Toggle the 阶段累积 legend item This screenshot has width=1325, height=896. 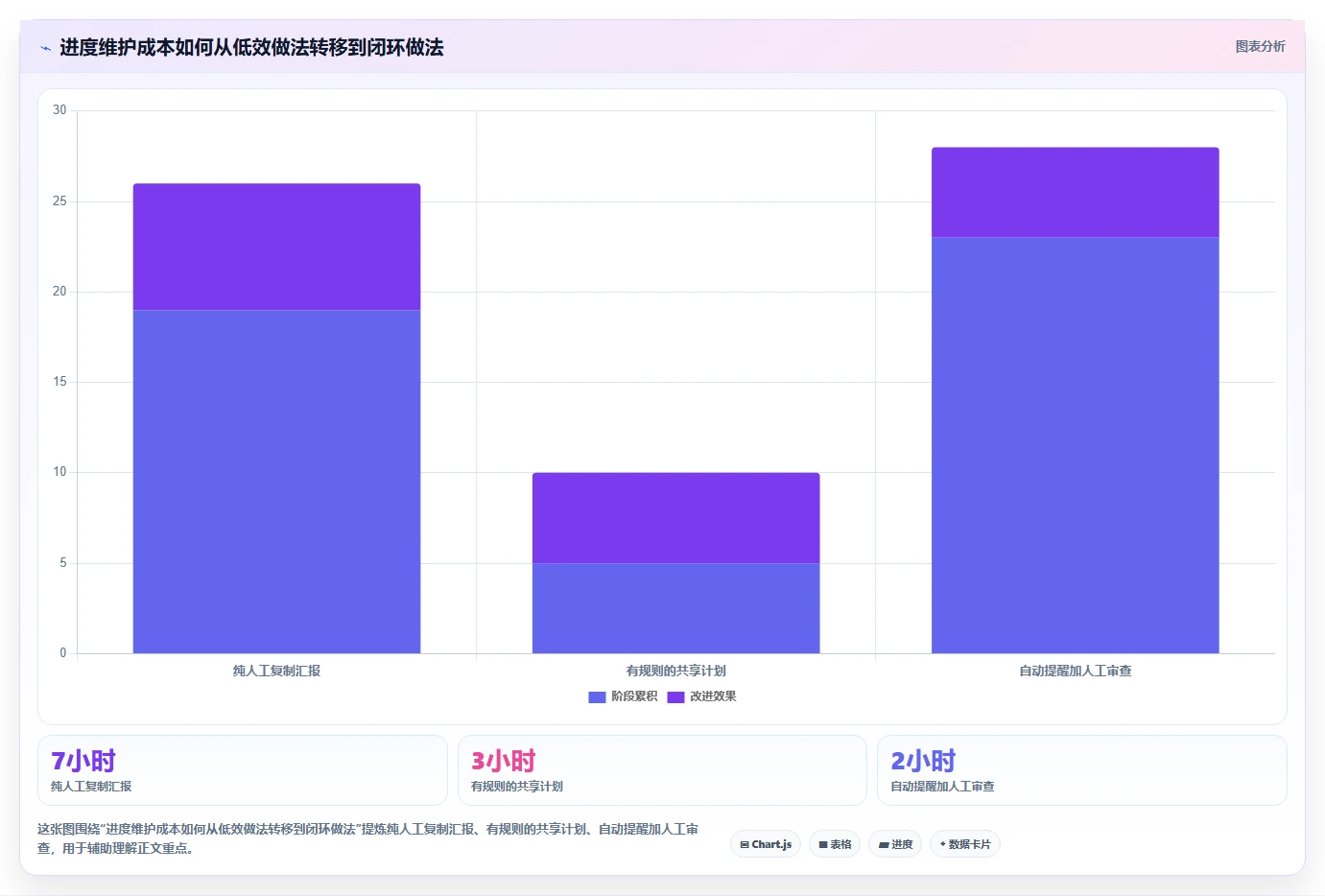[623, 696]
